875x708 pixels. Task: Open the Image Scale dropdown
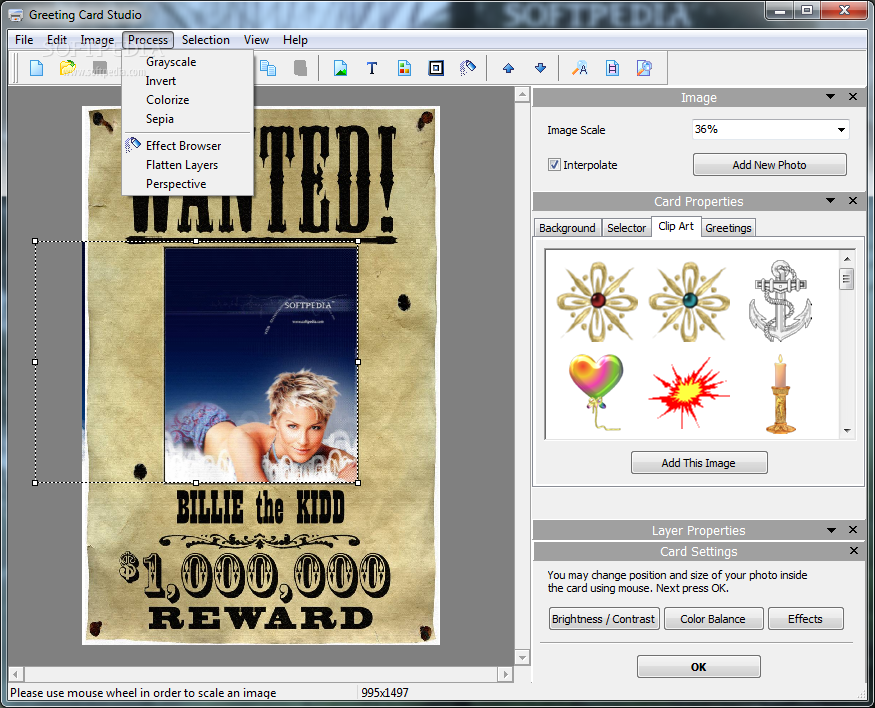(x=841, y=129)
